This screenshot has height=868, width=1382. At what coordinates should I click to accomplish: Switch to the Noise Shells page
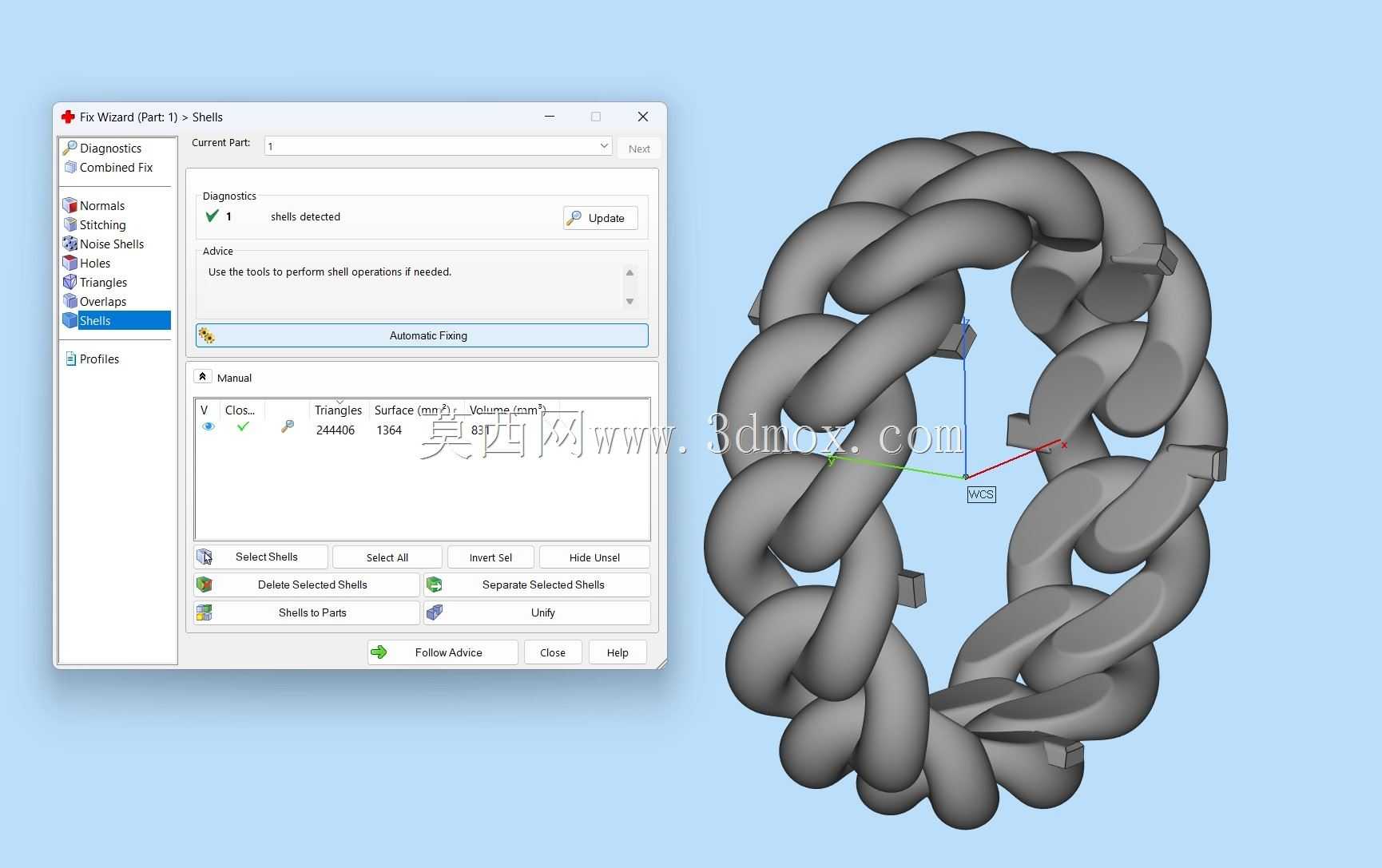[112, 244]
